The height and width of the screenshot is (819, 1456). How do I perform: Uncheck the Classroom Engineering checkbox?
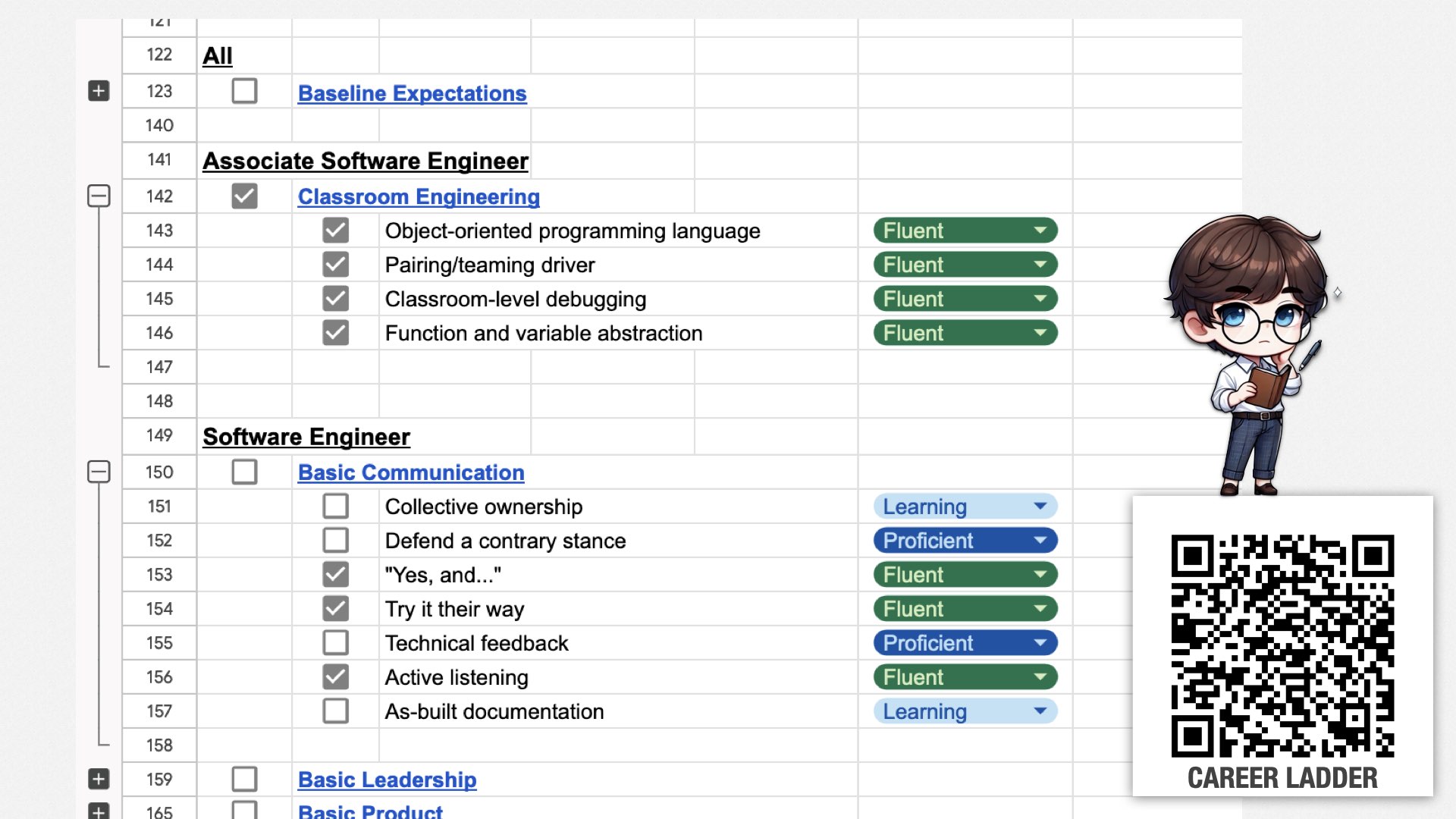(x=244, y=196)
